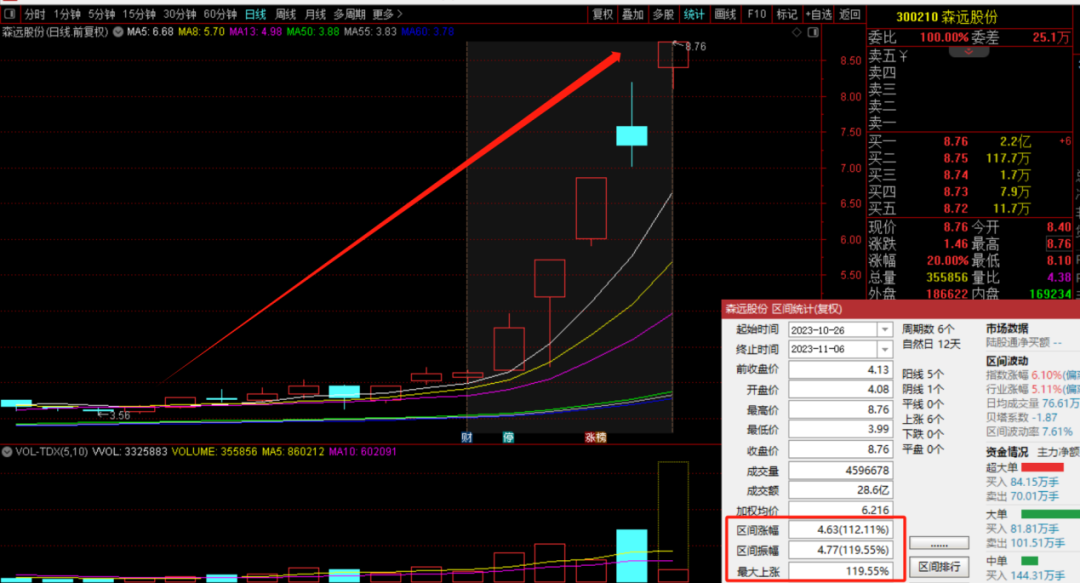Image resolution: width=1080 pixels, height=583 pixels.
Task: Open VOL-TDX indicator settings circle icon
Action: tap(7, 452)
